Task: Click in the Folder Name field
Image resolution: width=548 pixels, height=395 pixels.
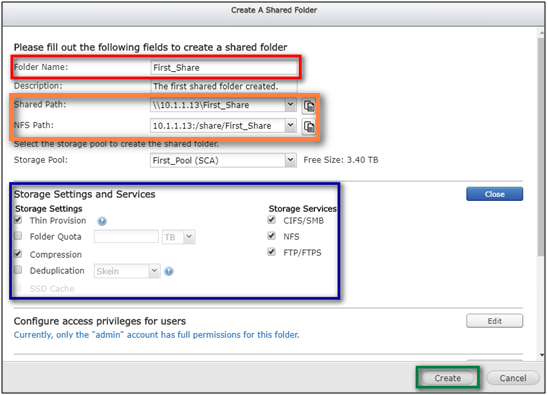Action: point(224,68)
